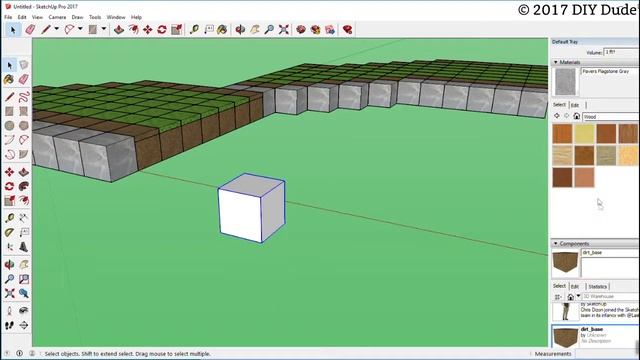
Task: Click the Components In Model home icon
Action: [571, 297]
